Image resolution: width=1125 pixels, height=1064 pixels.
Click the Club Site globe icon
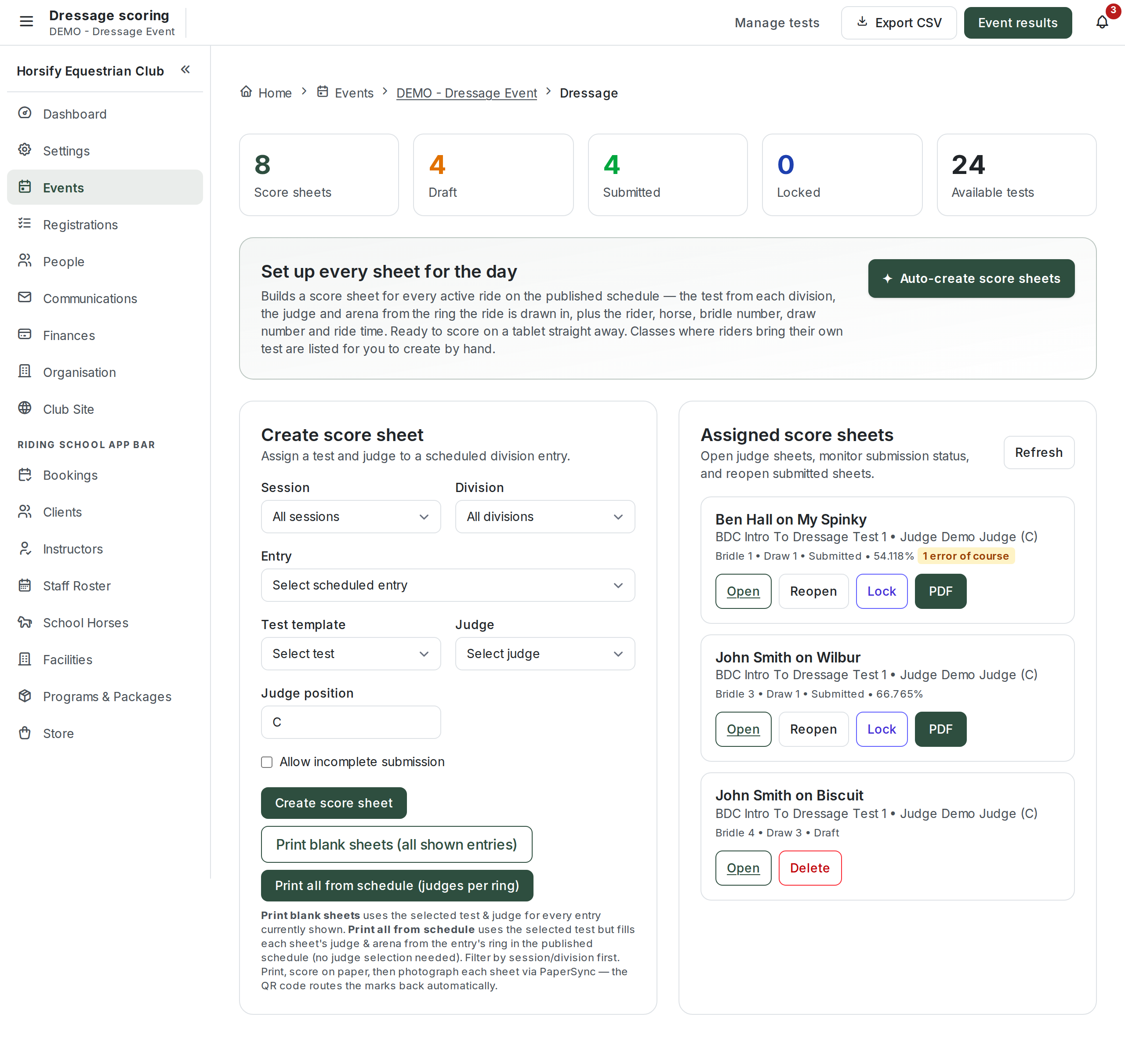coord(25,409)
